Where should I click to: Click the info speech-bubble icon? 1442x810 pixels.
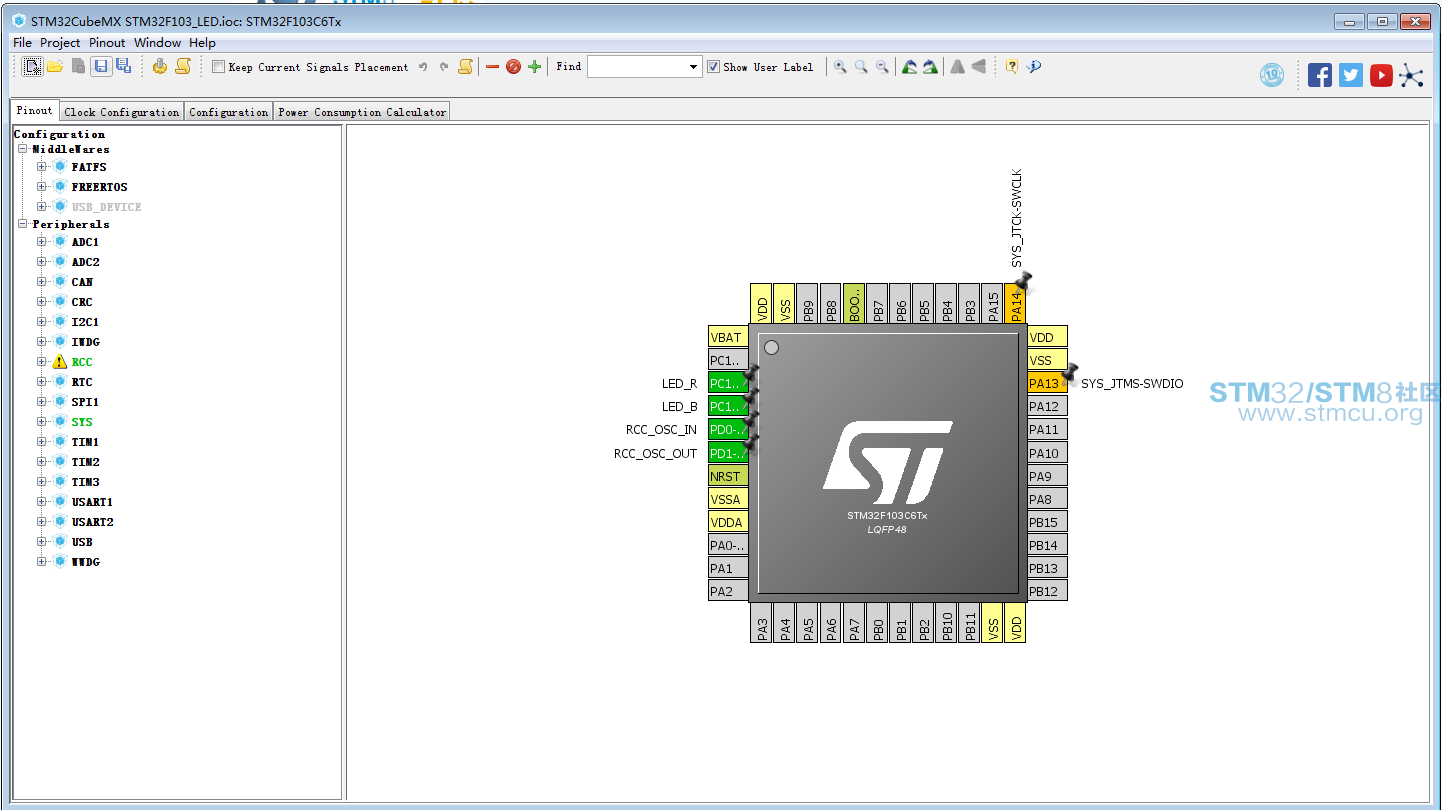(1034, 67)
